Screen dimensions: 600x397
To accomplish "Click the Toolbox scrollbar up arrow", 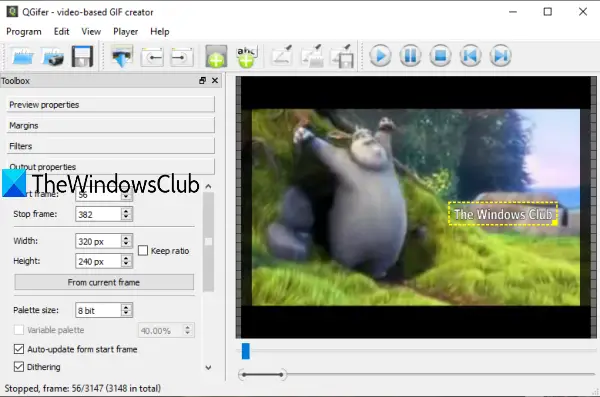I will [x=208, y=186].
